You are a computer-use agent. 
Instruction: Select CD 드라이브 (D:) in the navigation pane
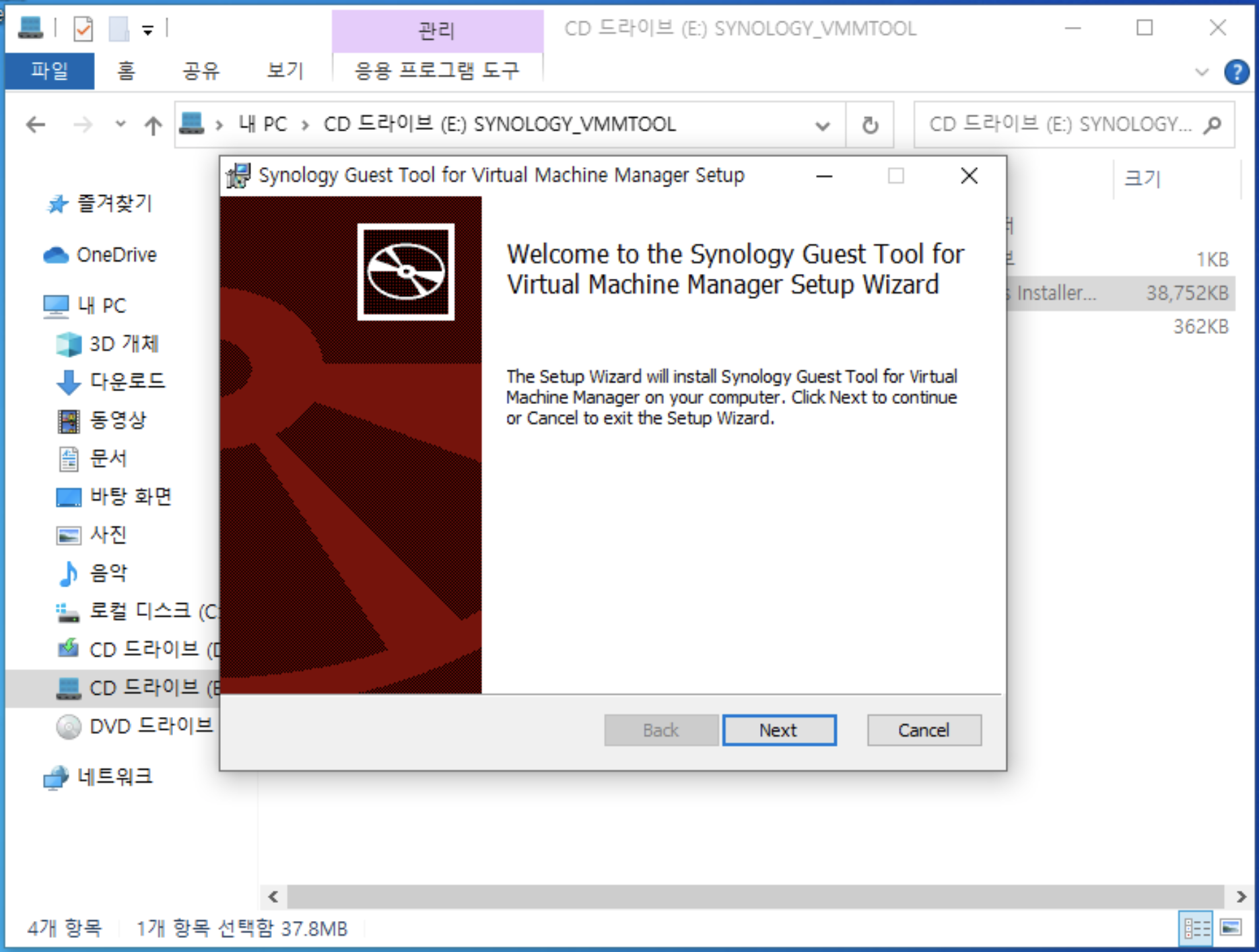(x=137, y=649)
